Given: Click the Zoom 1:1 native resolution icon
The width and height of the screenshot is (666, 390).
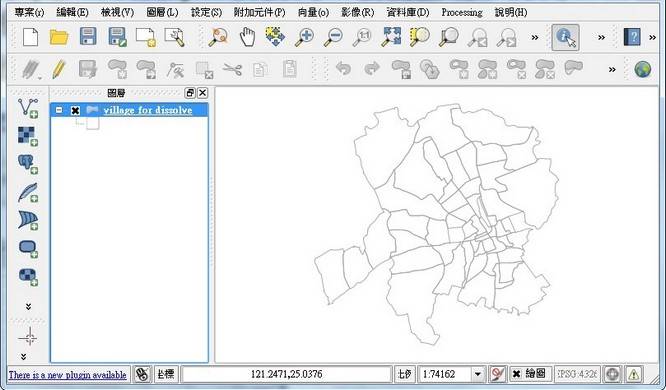Looking at the screenshot, I should point(362,37).
